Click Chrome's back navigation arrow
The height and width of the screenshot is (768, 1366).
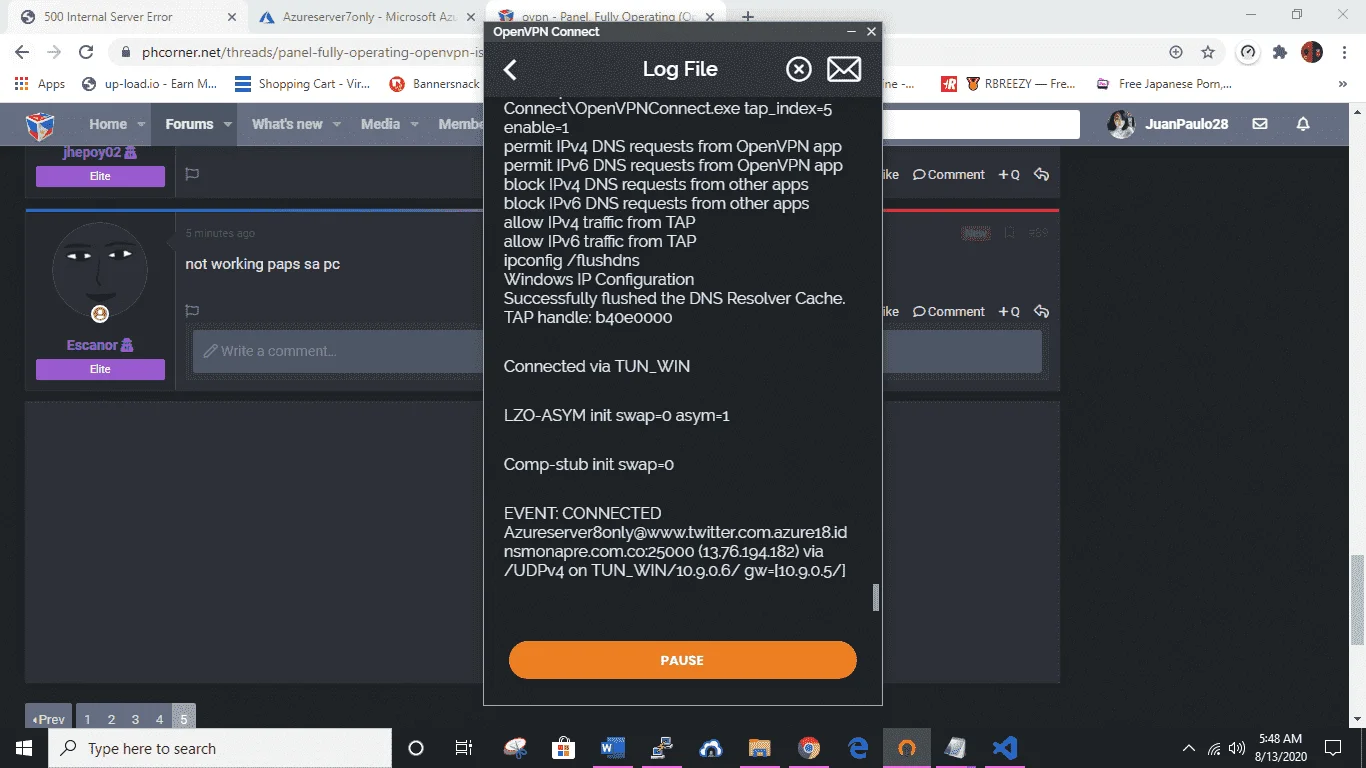(x=22, y=52)
